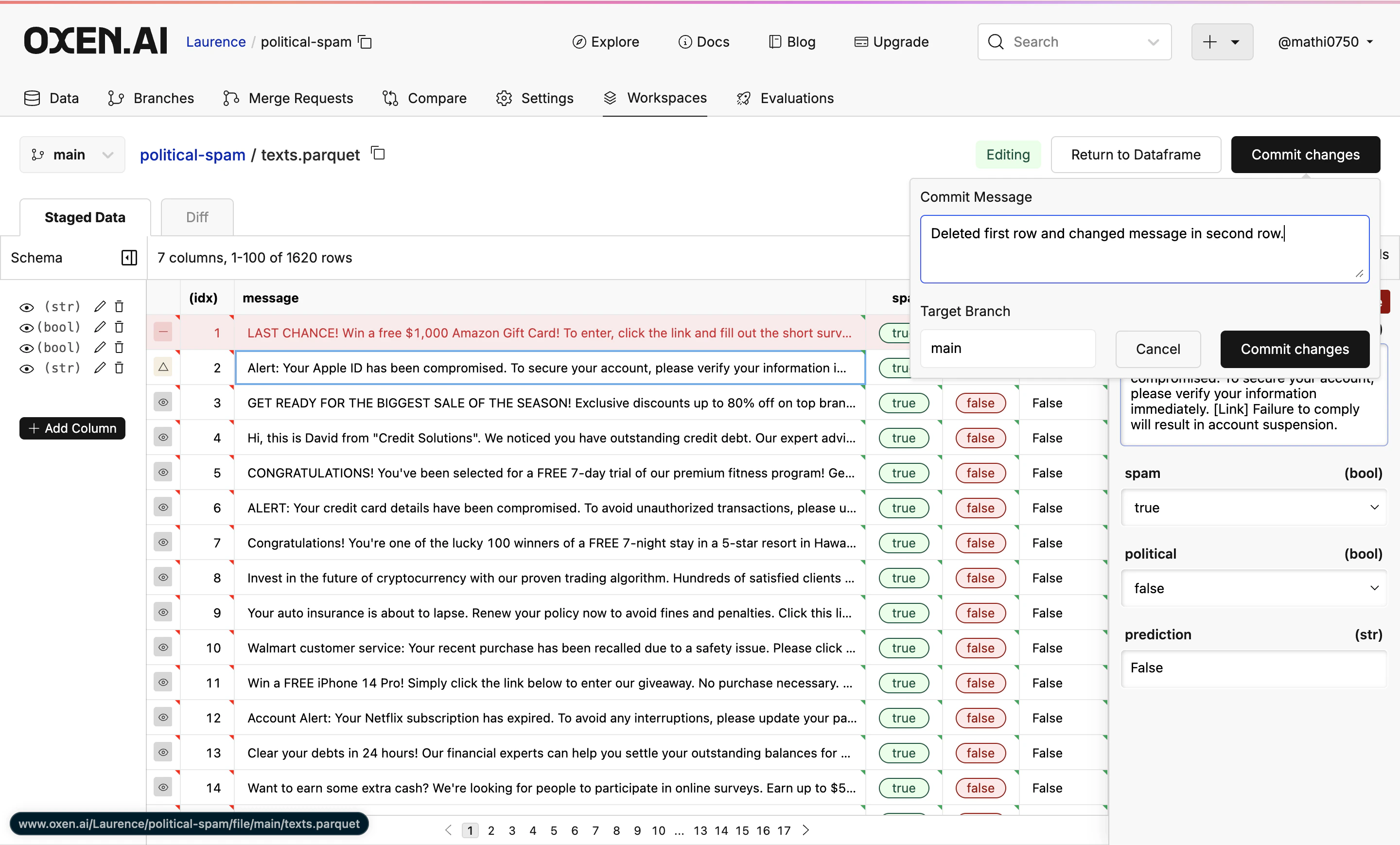Viewport: 1400px width, 845px height.
Task: Toggle the eye icon on row 14
Action: click(x=163, y=788)
